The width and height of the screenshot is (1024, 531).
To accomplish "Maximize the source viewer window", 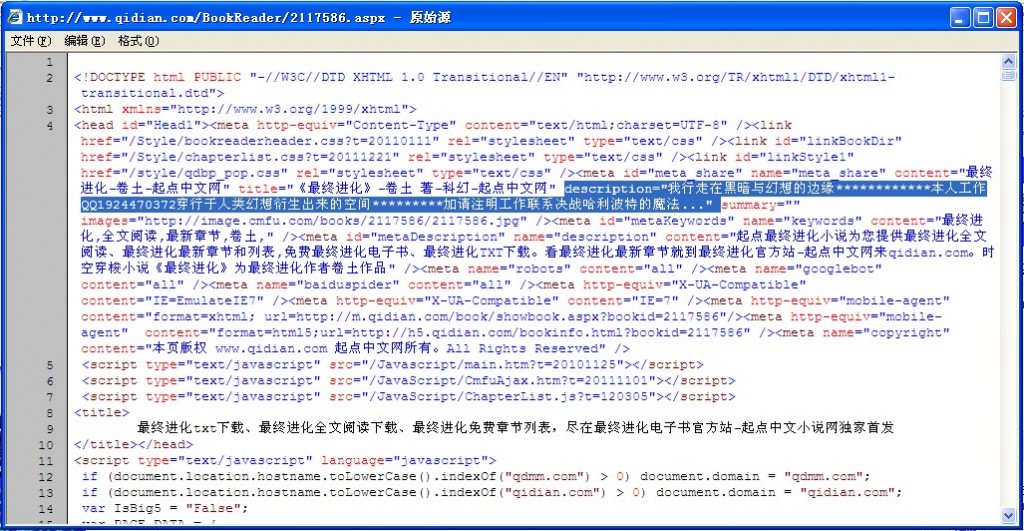I will (983, 18).
